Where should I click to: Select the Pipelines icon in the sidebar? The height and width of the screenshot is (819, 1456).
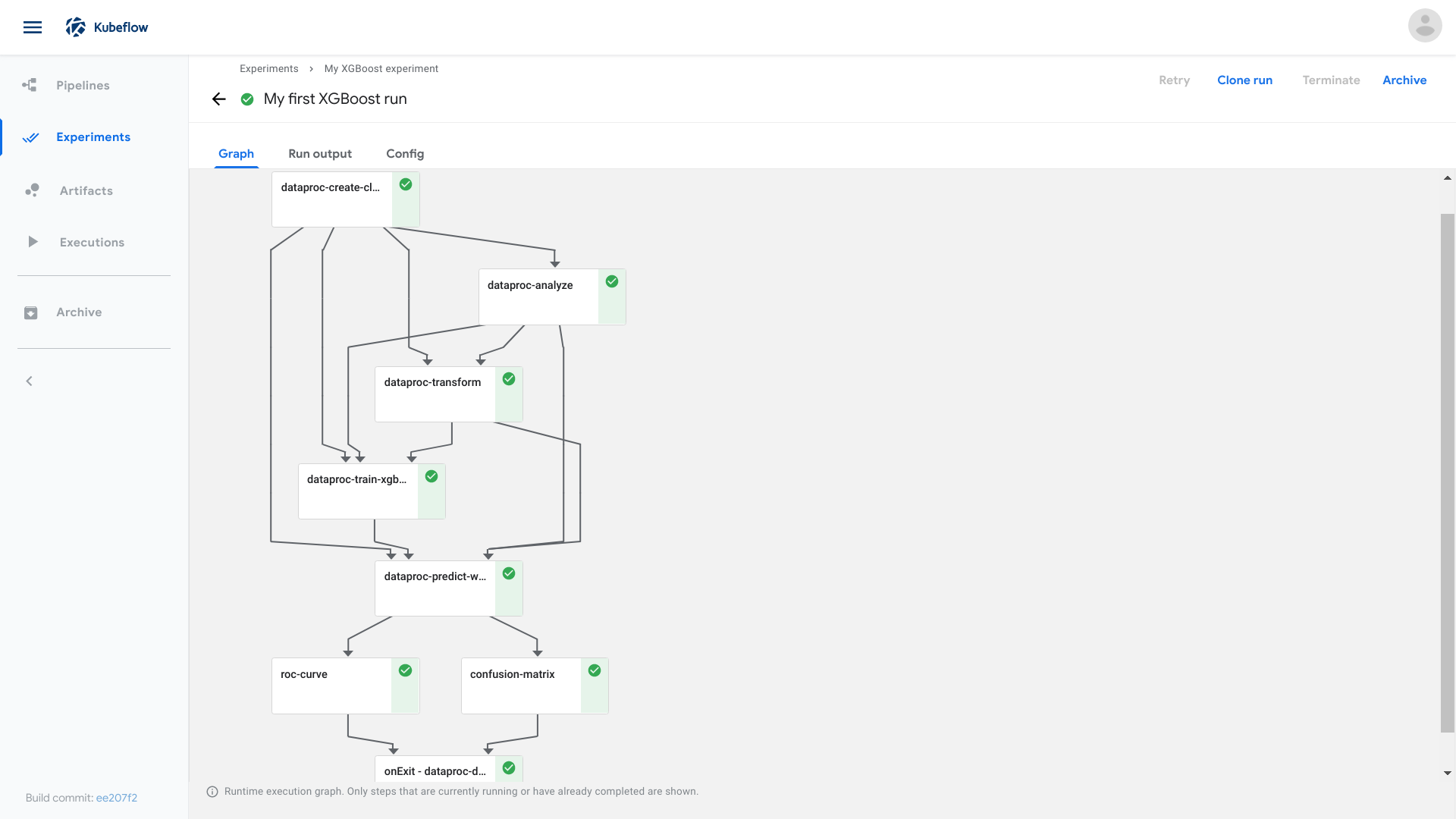29,85
